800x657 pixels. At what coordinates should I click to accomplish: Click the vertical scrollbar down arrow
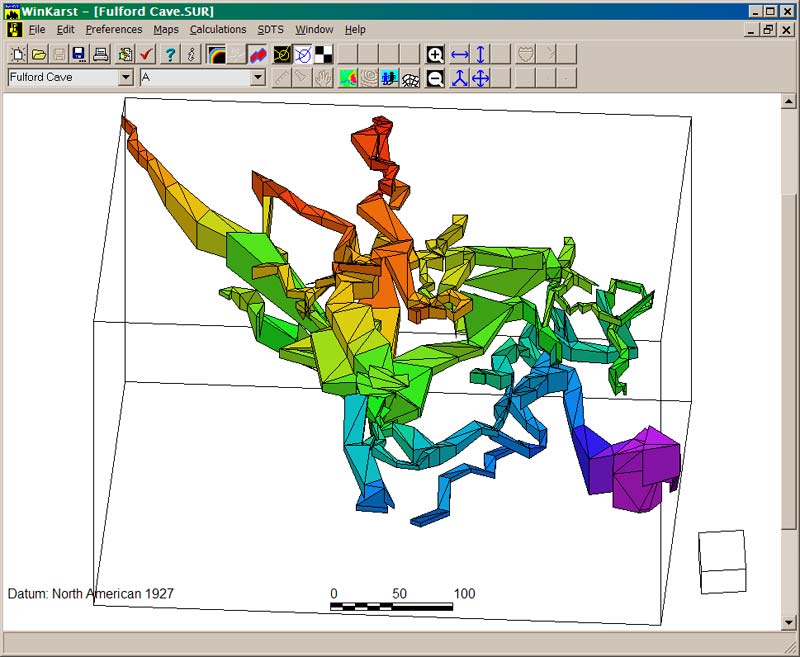[x=788, y=622]
